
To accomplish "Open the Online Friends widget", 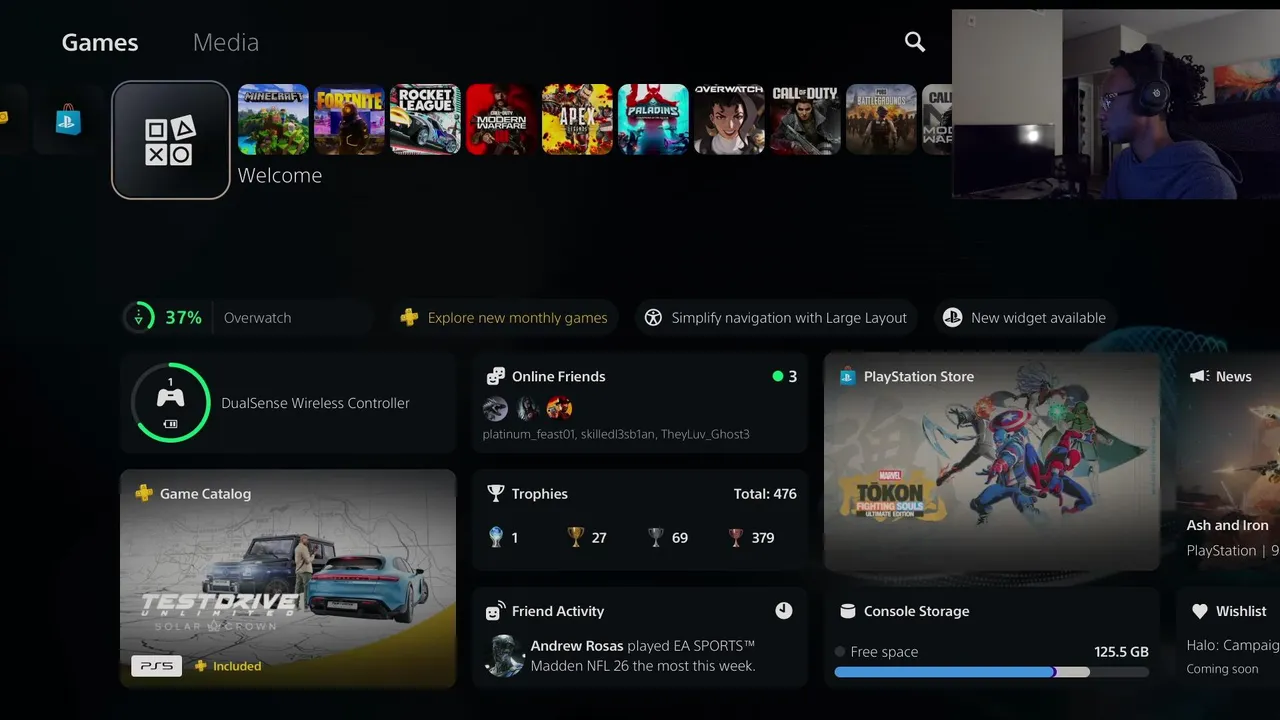I will tap(640, 403).
